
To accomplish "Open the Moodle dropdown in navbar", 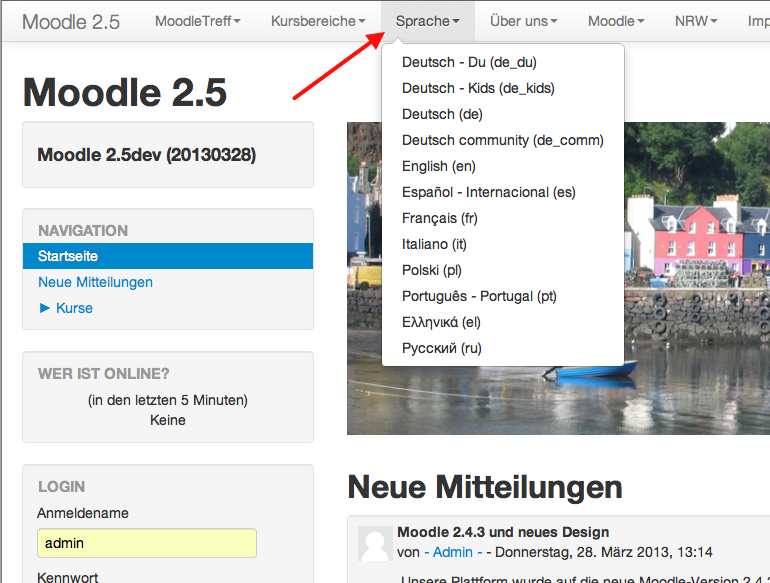I will pyautogui.click(x=616, y=21).
